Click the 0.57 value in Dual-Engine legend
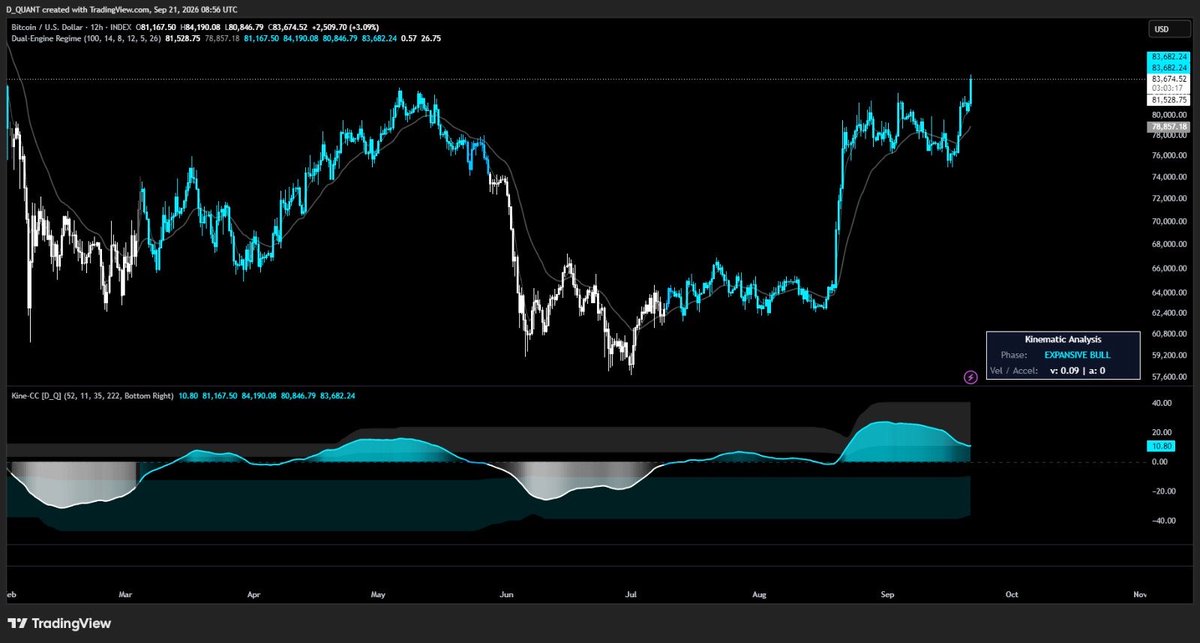 click(x=410, y=38)
